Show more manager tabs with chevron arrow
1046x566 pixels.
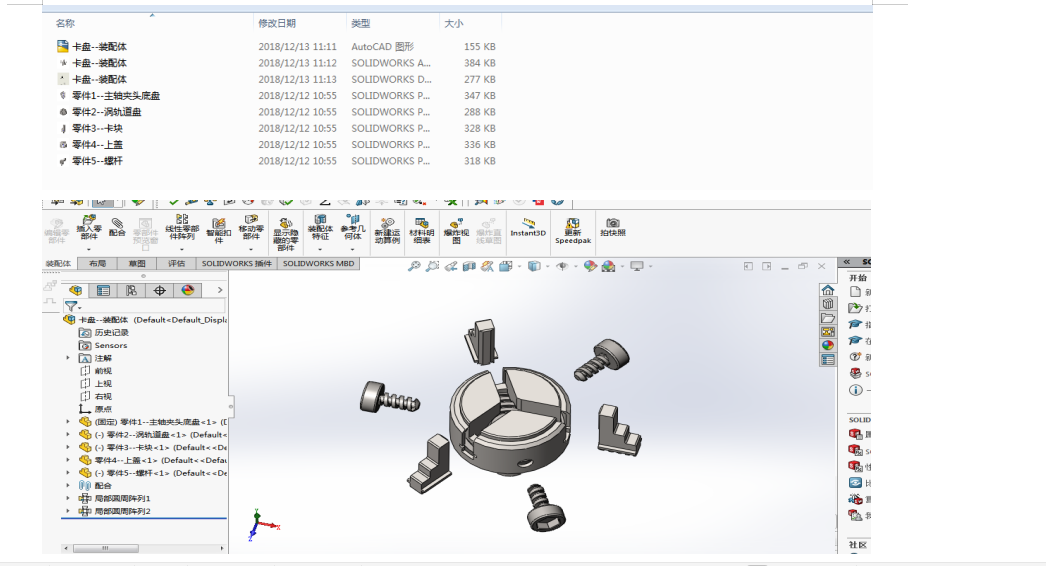tap(219, 290)
